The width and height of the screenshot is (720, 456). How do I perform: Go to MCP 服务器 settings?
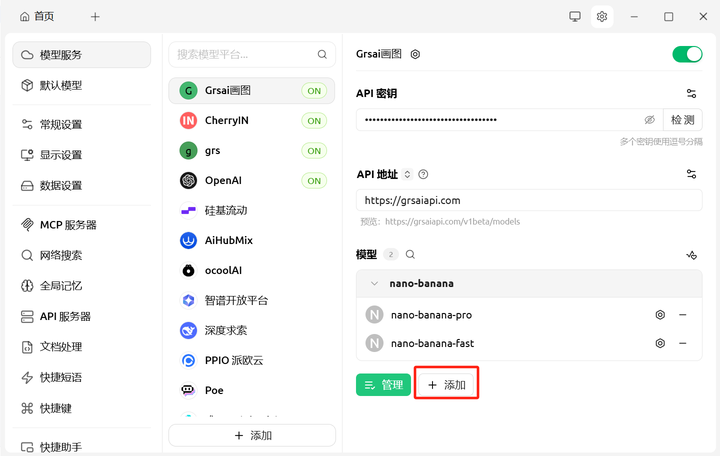[68, 225]
